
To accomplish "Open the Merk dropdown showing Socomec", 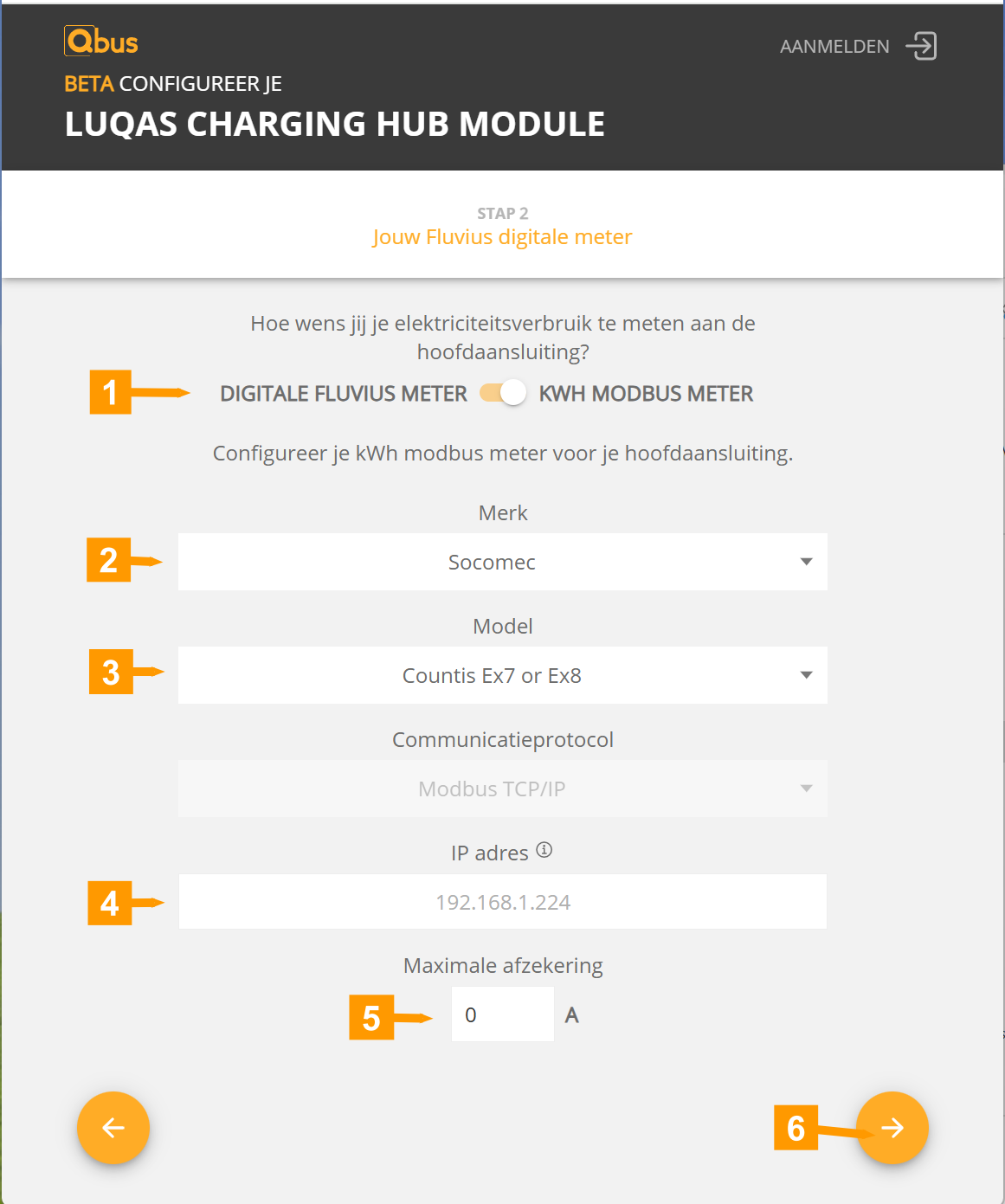I will click(503, 562).
